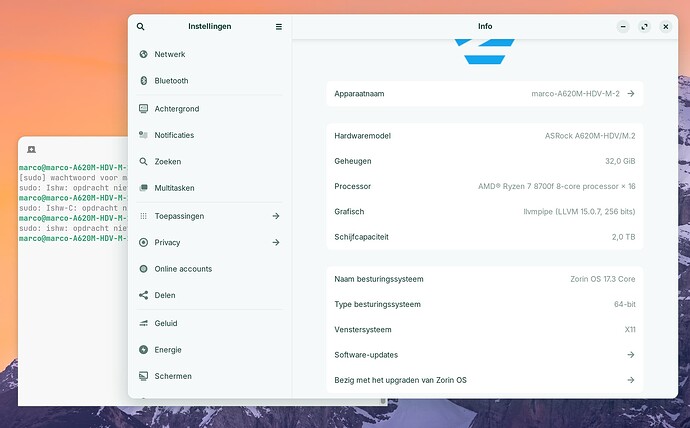Click arrow next to Apparaatnaam value
690x428 pixels.
pyautogui.click(x=631, y=94)
